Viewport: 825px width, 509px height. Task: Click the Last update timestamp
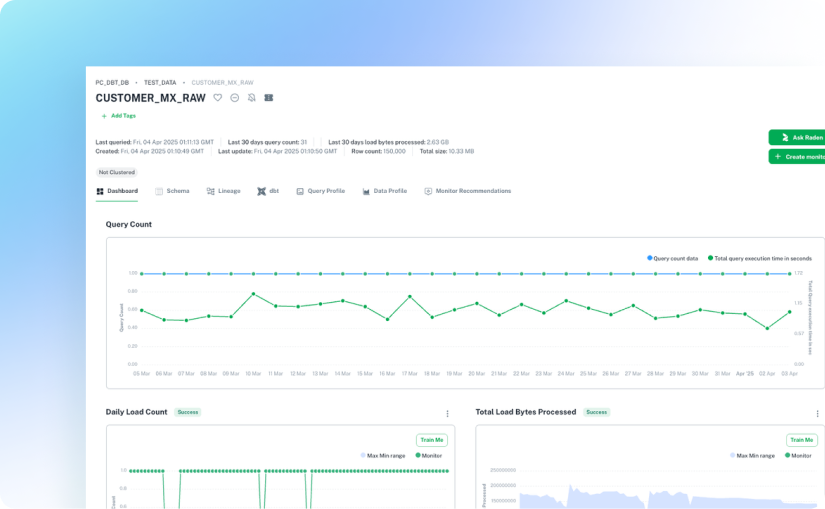[295, 152]
